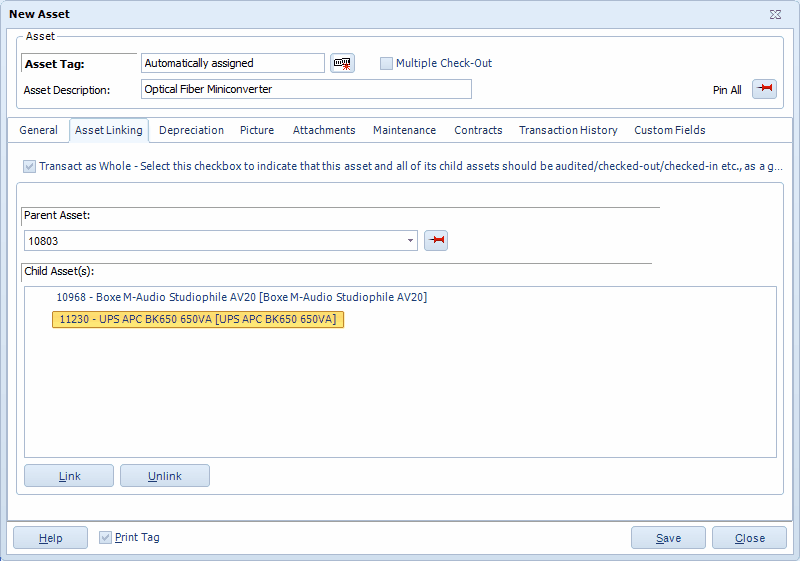Select the Asset Linking tab
800x561 pixels.
[x=109, y=130]
